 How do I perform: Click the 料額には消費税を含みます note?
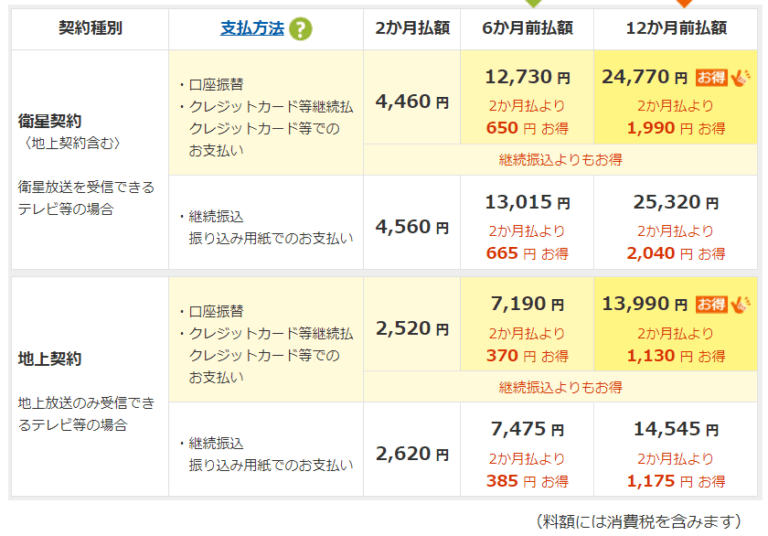tap(638, 521)
